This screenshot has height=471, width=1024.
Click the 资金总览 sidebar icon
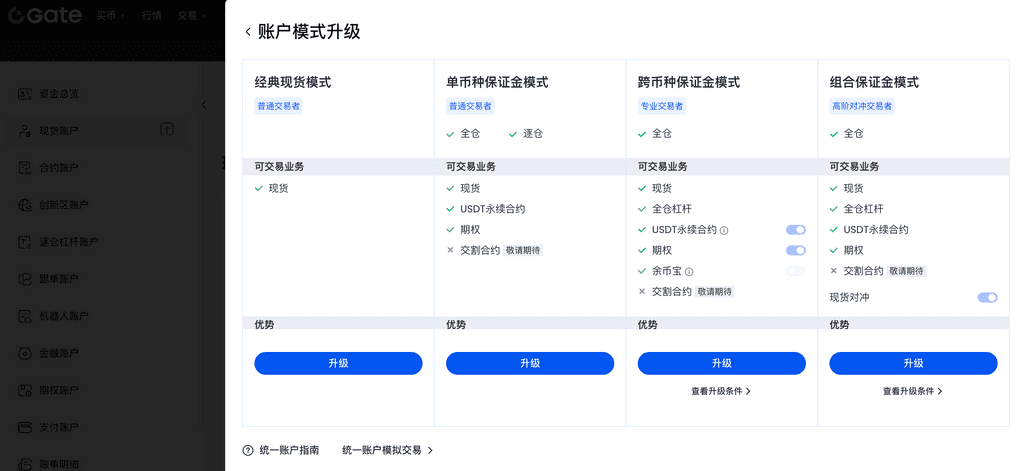point(26,94)
